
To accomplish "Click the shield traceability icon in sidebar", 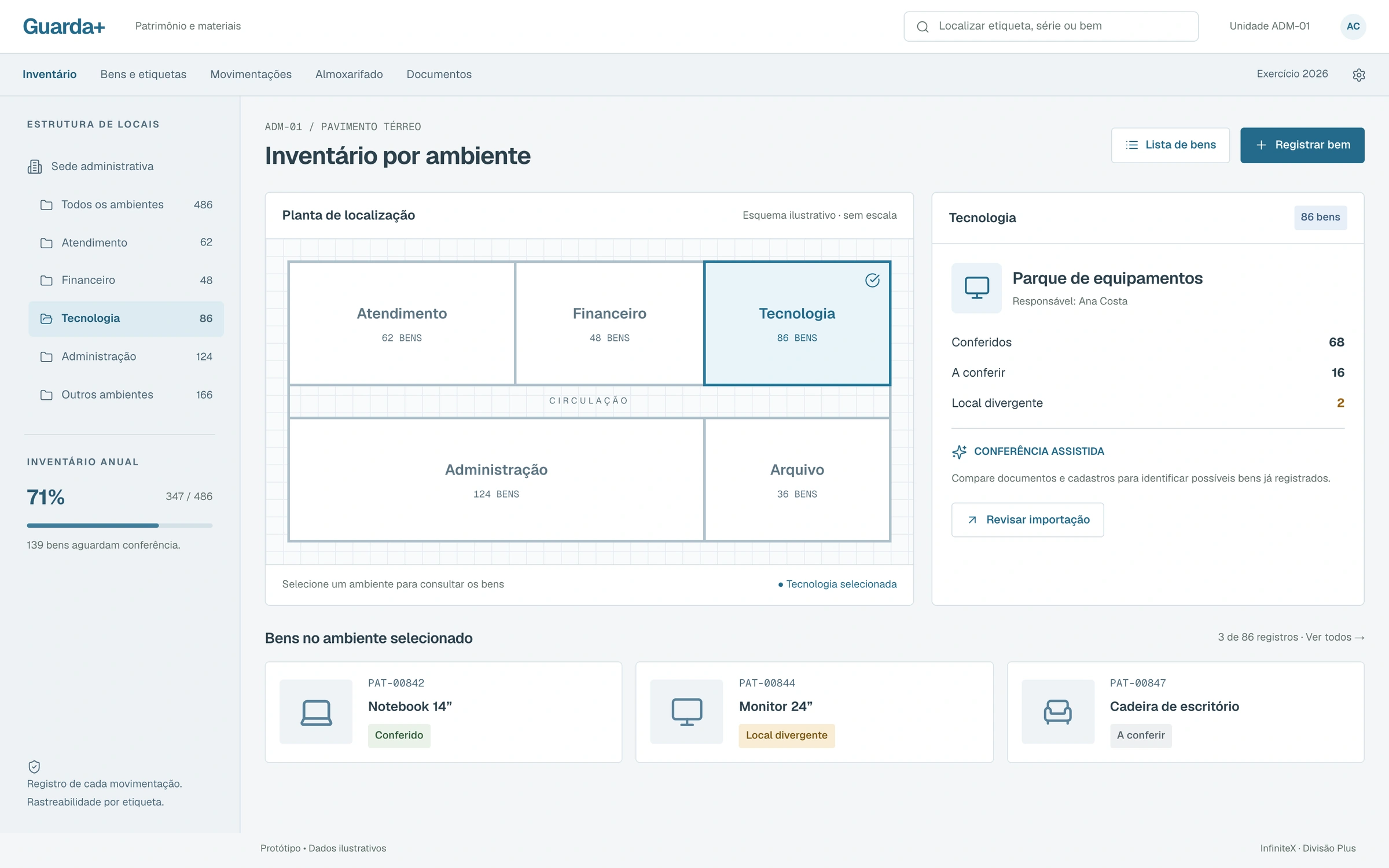I will pyautogui.click(x=34, y=766).
